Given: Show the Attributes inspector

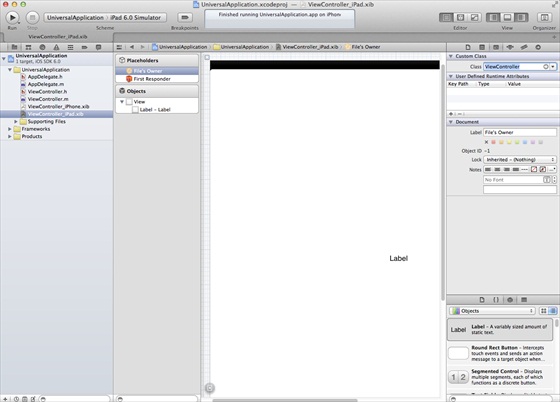Looking at the screenshot, I should (x=510, y=47).
